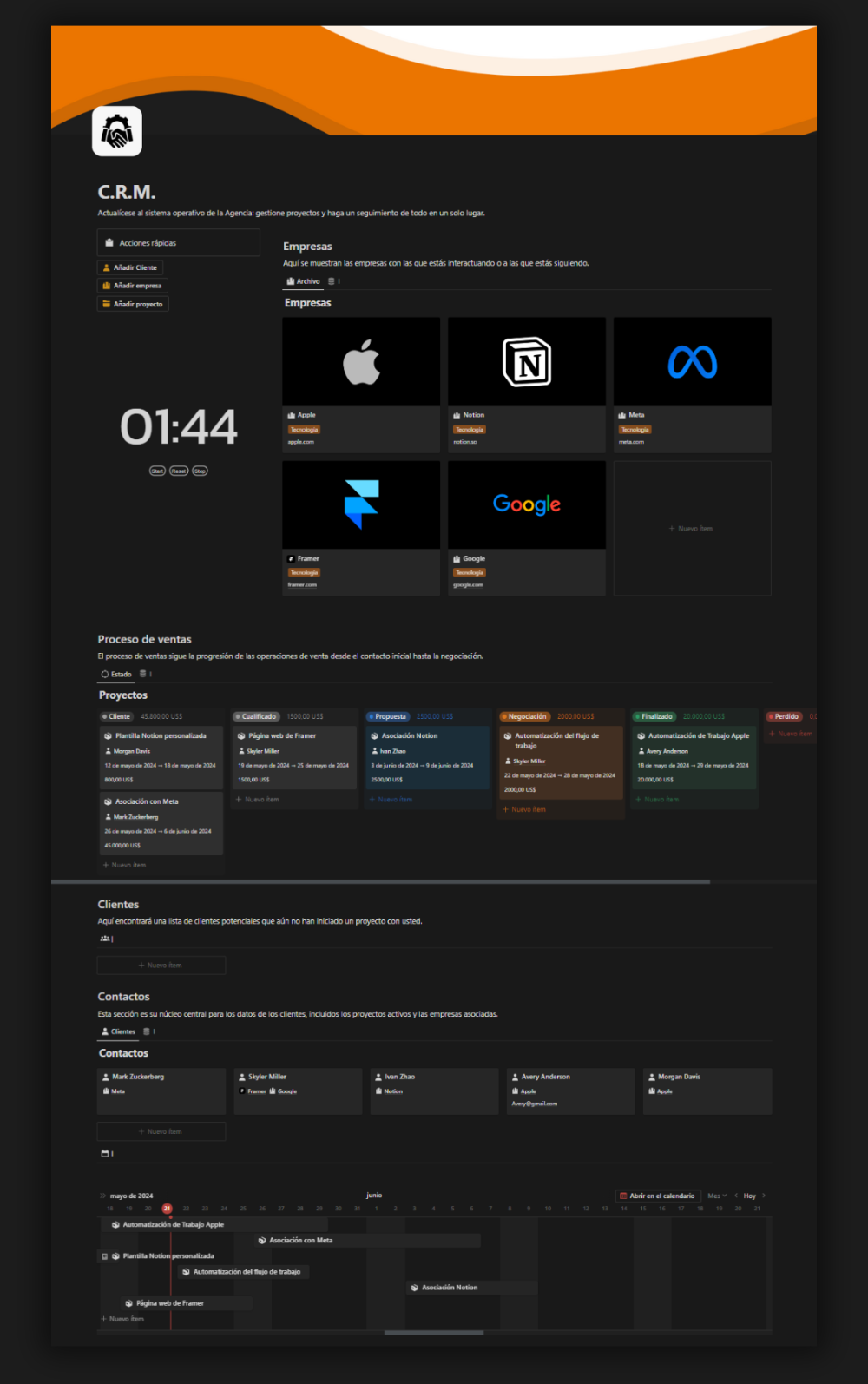Click the timeline view icon above the calendar
Viewport: 868px width, 1384px height.
point(105,1153)
